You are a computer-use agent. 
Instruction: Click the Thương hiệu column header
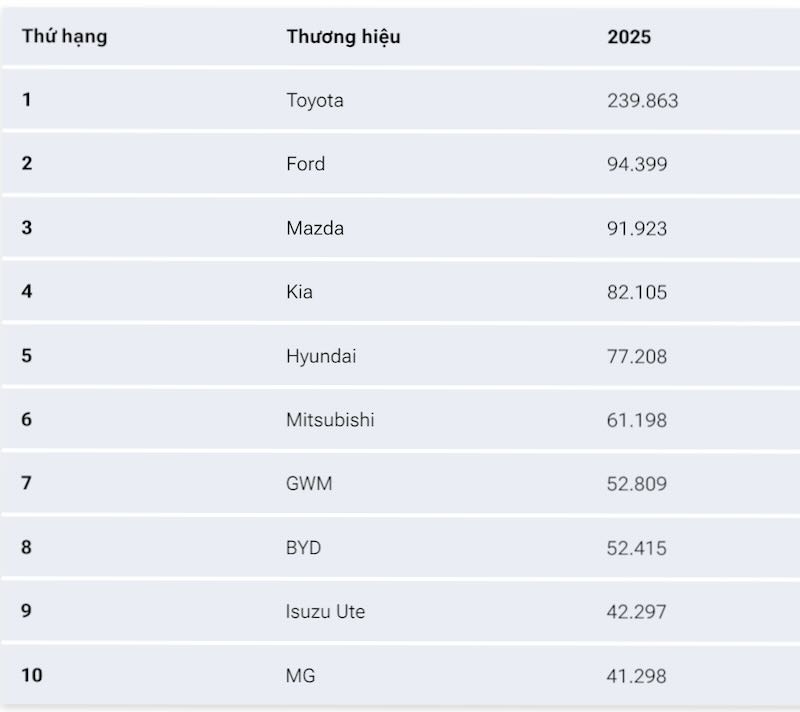(x=343, y=37)
